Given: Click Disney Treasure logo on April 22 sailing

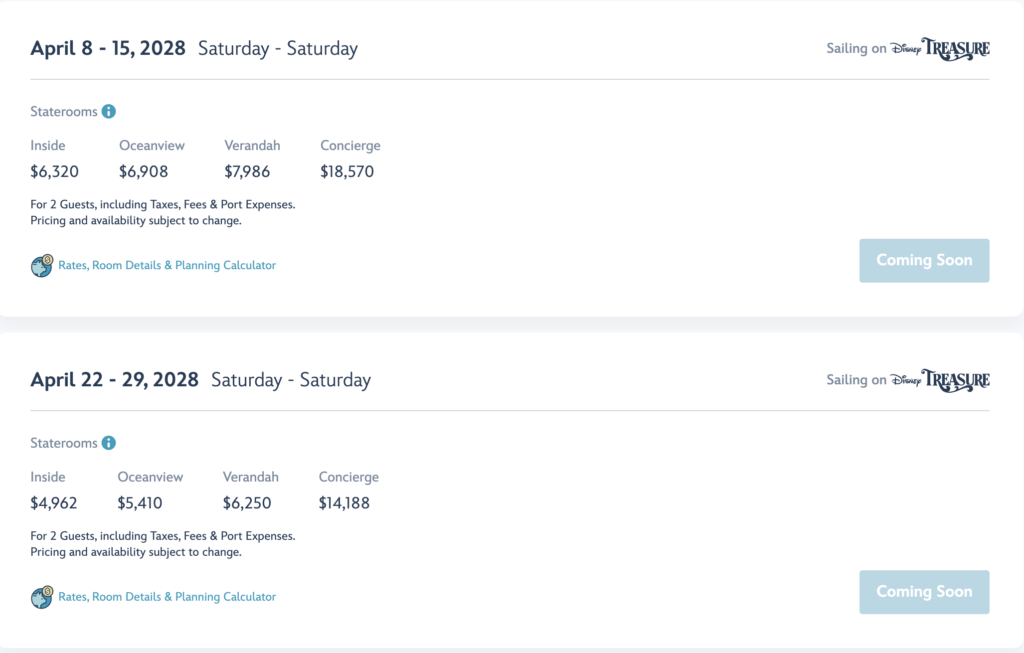Looking at the screenshot, I should [x=940, y=380].
